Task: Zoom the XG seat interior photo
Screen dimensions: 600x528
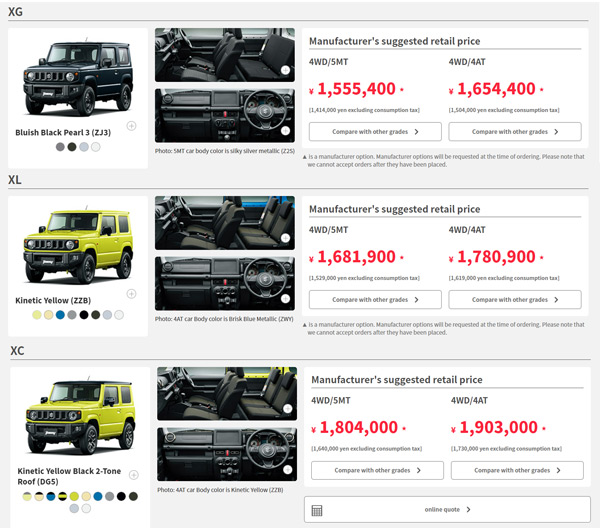Action: pyautogui.click(x=285, y=71)
